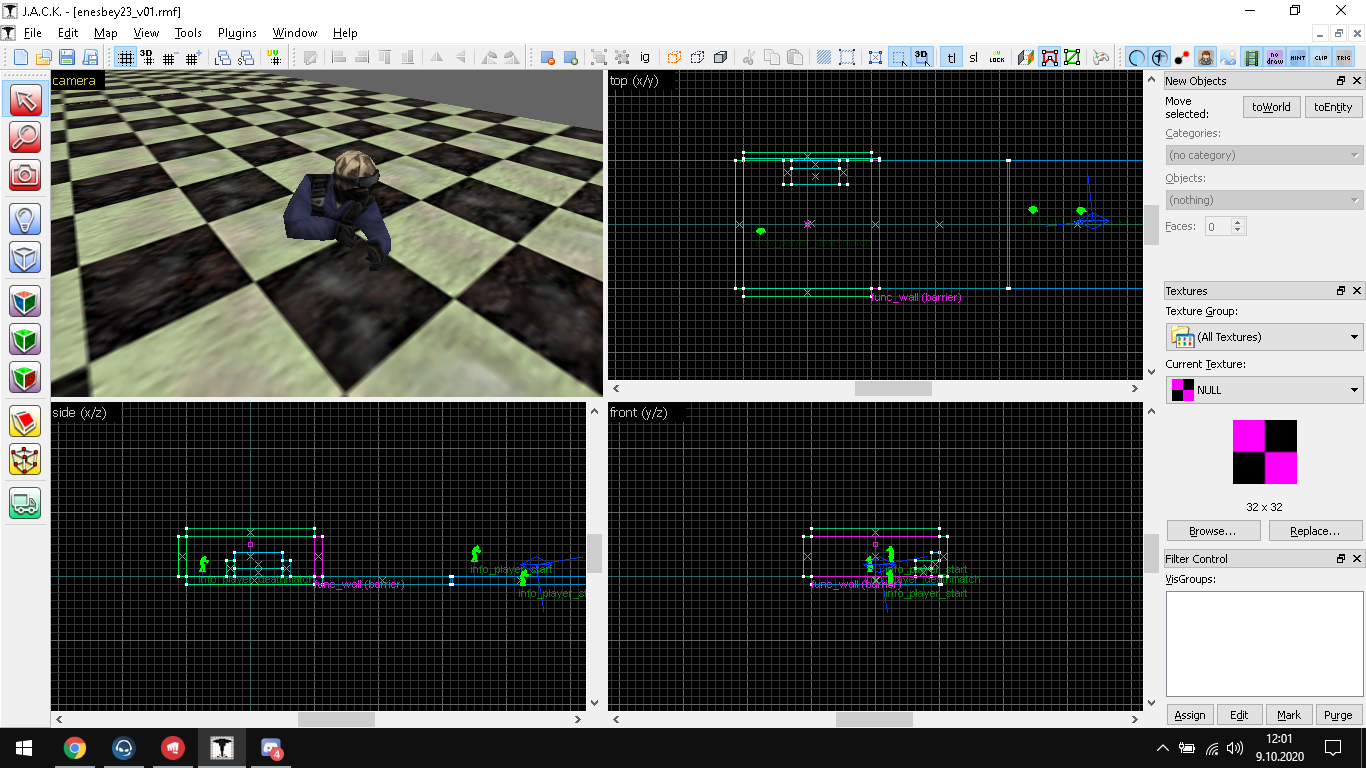The width and height of the screenshot is (1366, 768).
Task: Open the Map menu
Action: [105, 33]
